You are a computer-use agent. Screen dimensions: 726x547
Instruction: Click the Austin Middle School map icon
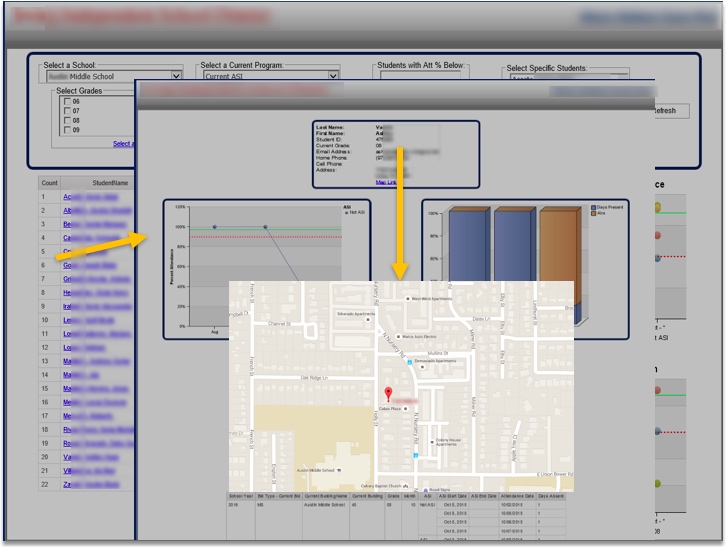point(339,470)
